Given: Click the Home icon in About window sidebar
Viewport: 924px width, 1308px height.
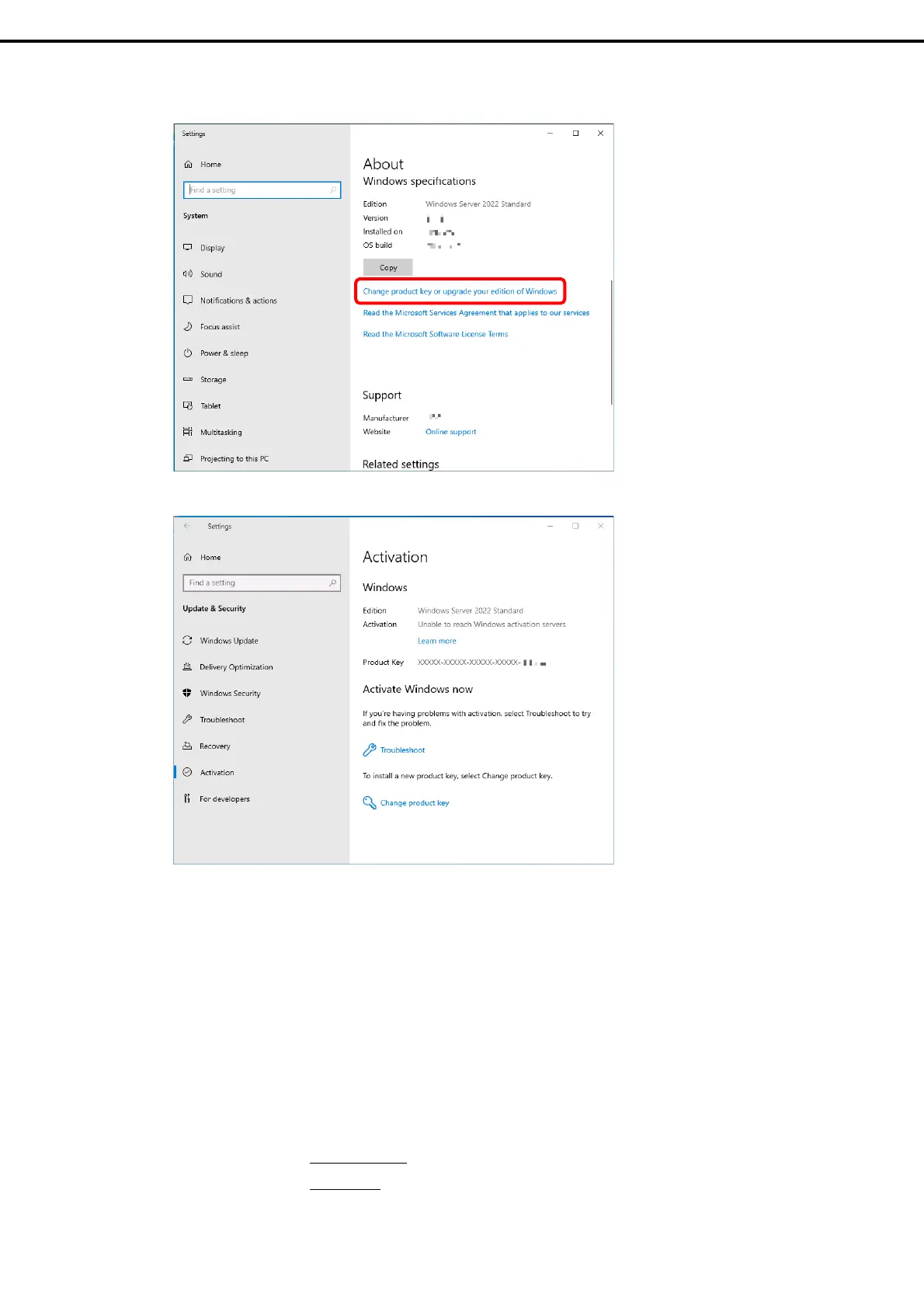Looking at the screenshot, I should tap(188, 165).
